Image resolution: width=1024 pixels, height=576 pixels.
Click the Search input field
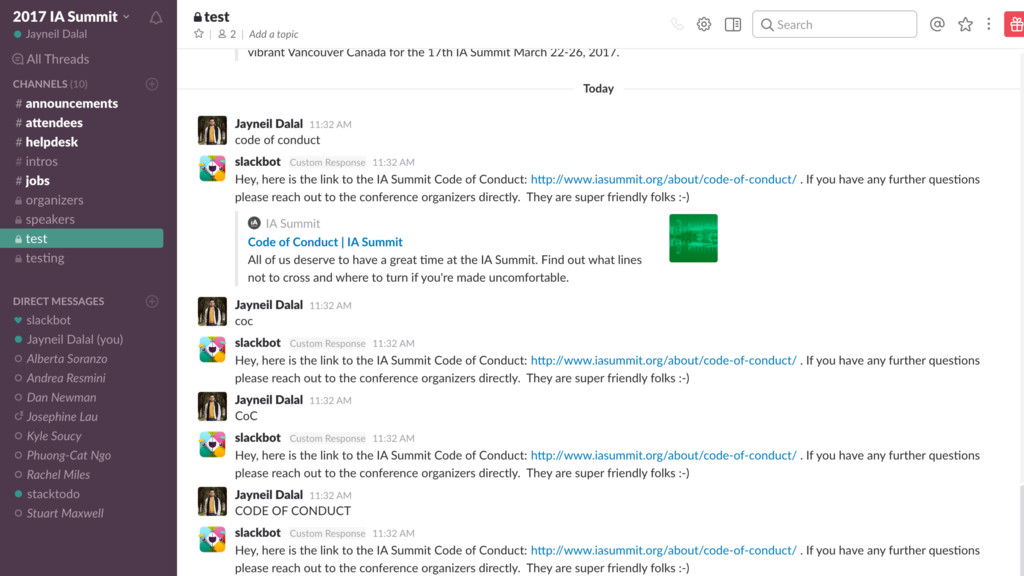click(x=834, y=24)
